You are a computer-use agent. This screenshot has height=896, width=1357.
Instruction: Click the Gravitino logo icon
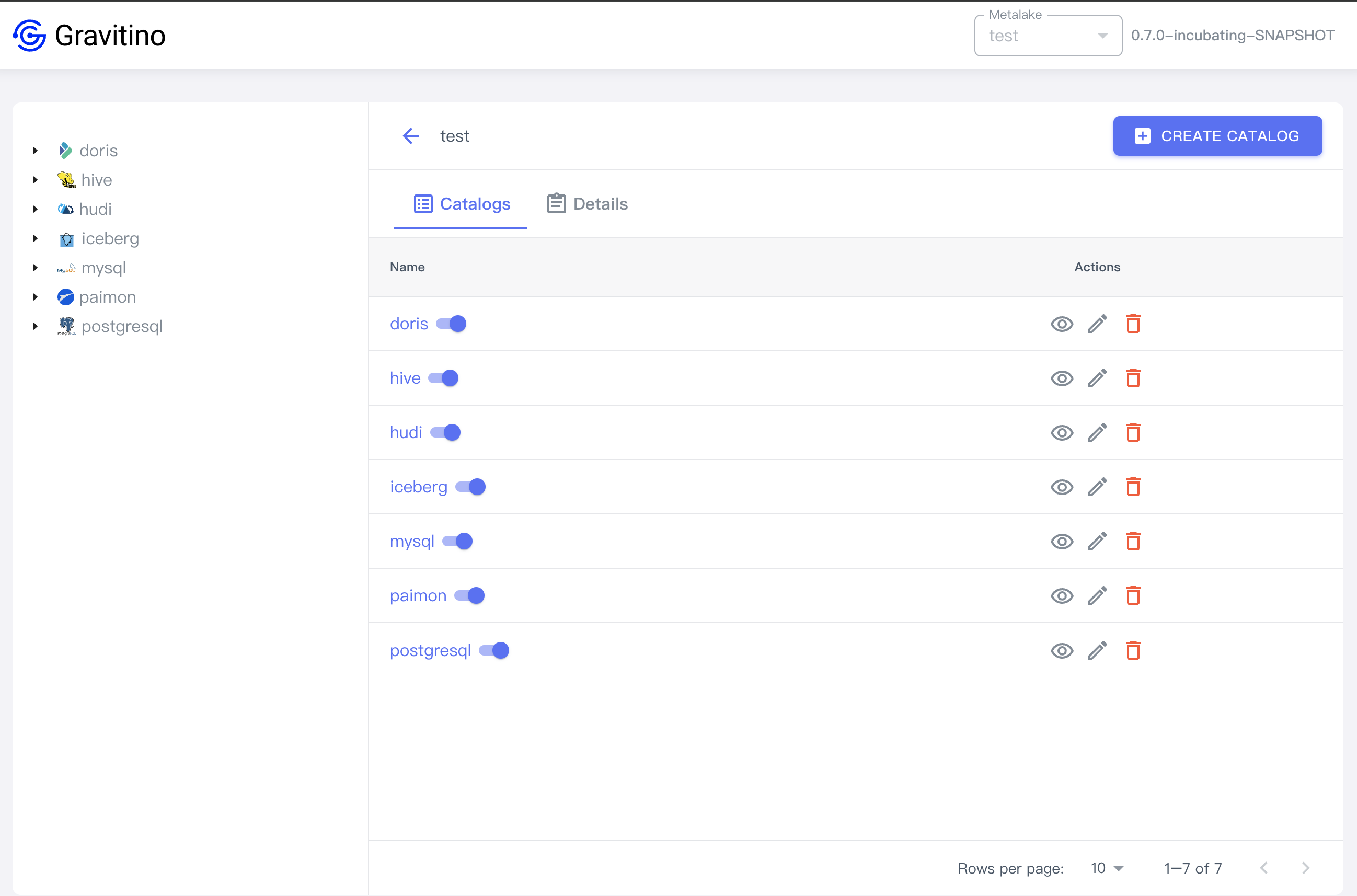[30, 36]
